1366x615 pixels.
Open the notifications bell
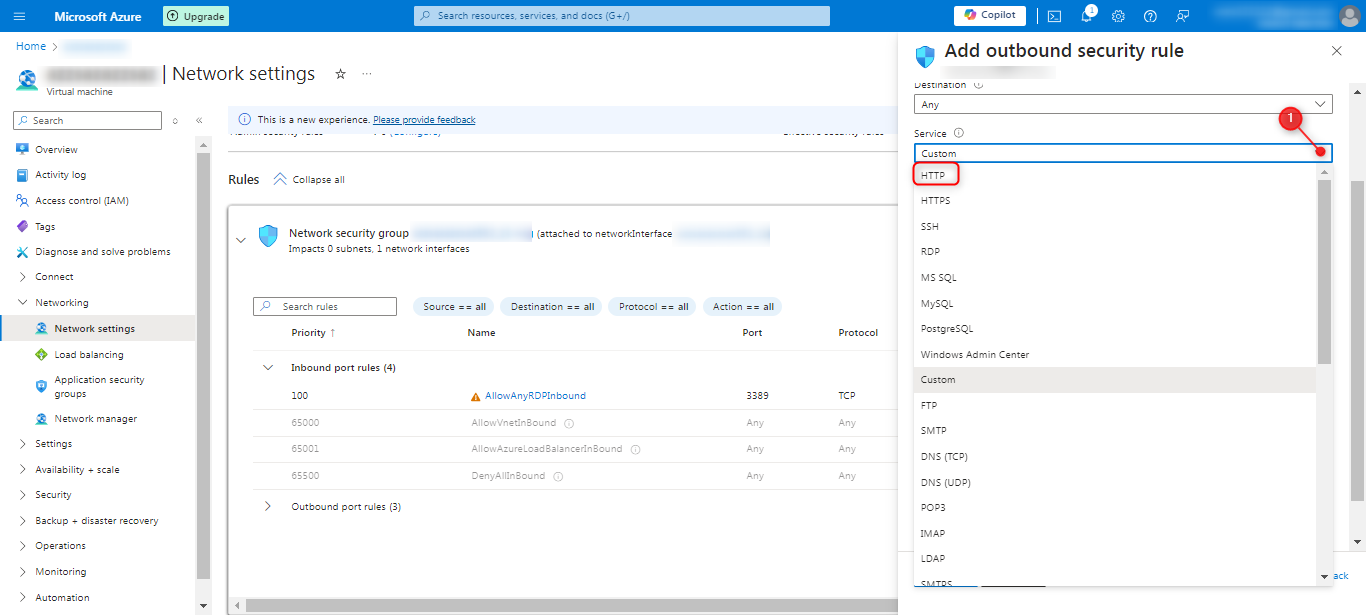(x=1086, y=16)
